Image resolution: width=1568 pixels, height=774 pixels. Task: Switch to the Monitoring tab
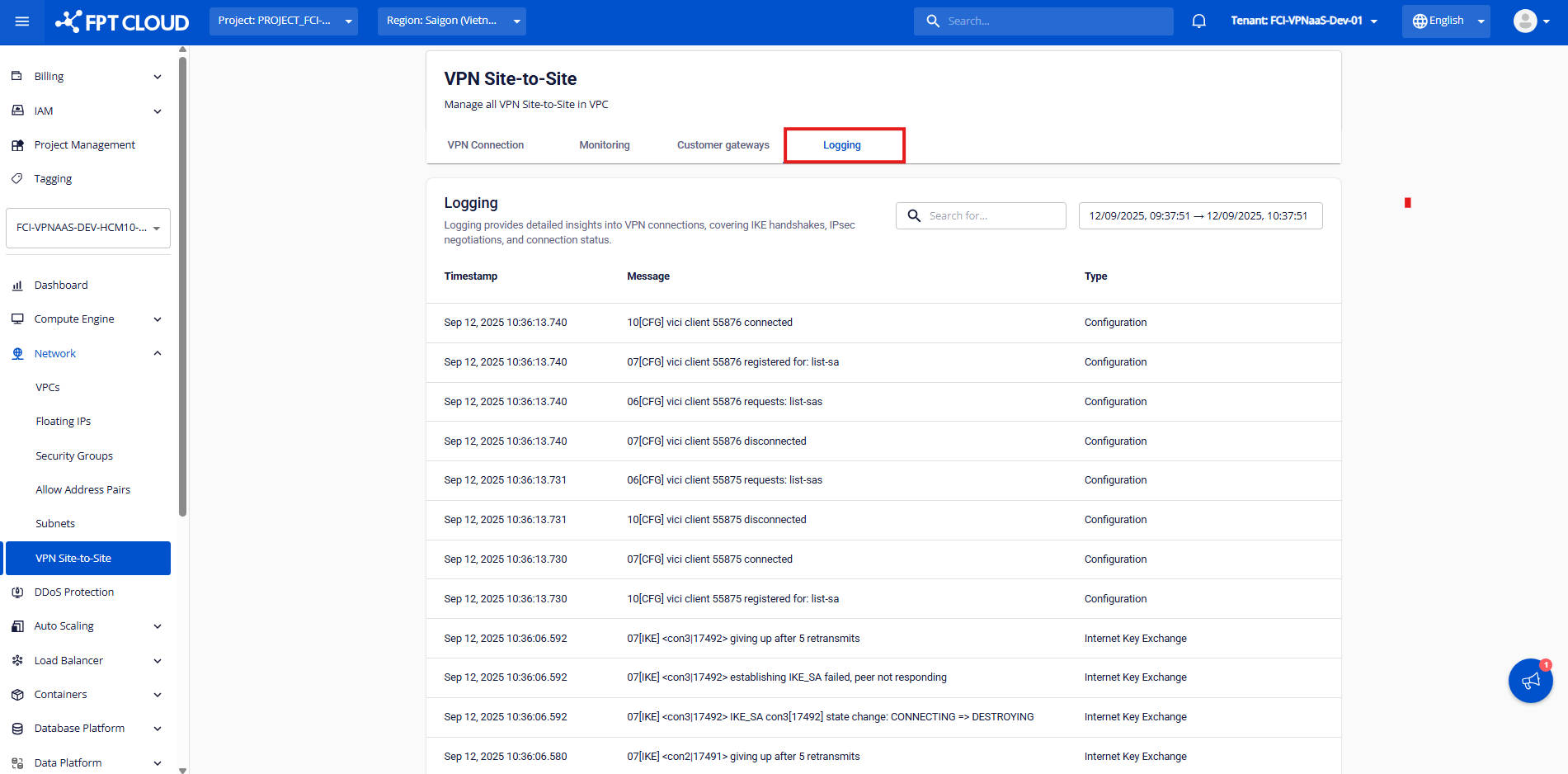[604, 145]
